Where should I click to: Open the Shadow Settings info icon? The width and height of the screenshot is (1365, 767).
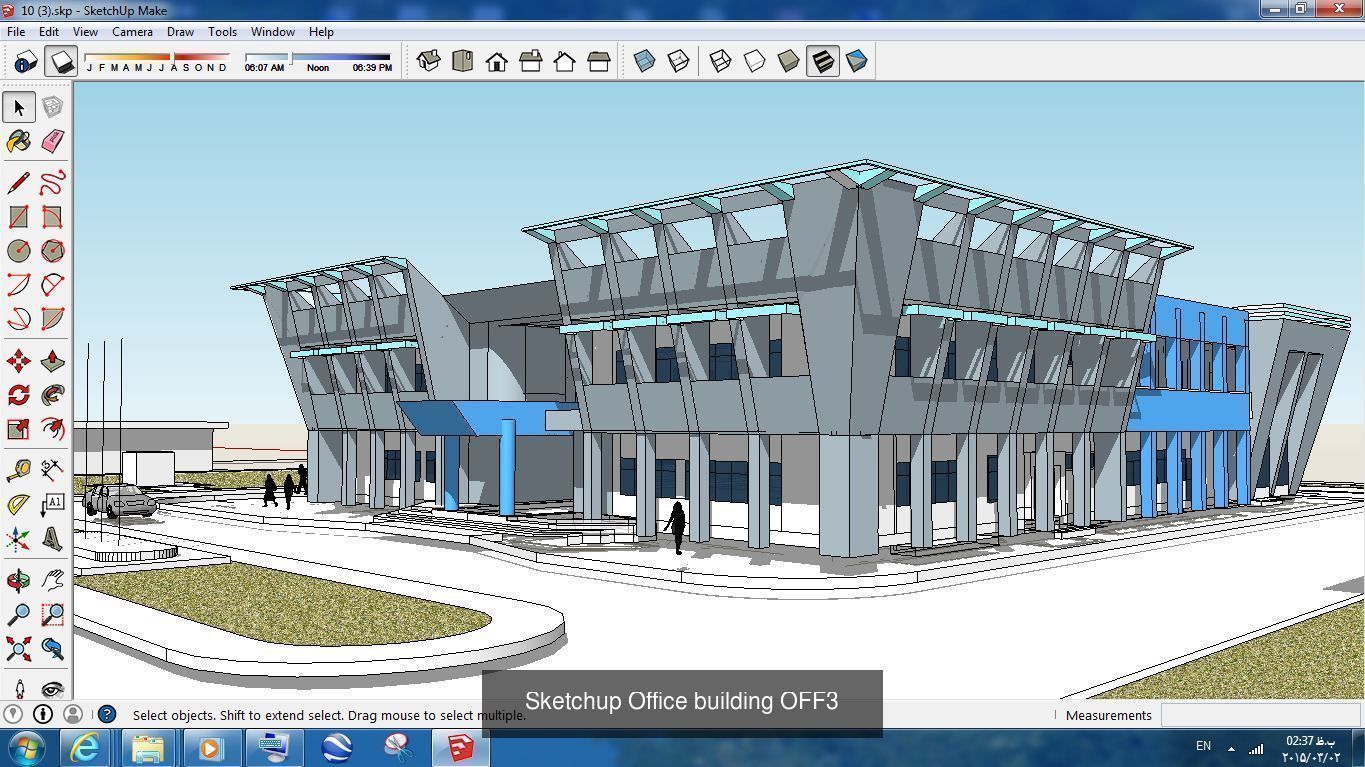25,61
